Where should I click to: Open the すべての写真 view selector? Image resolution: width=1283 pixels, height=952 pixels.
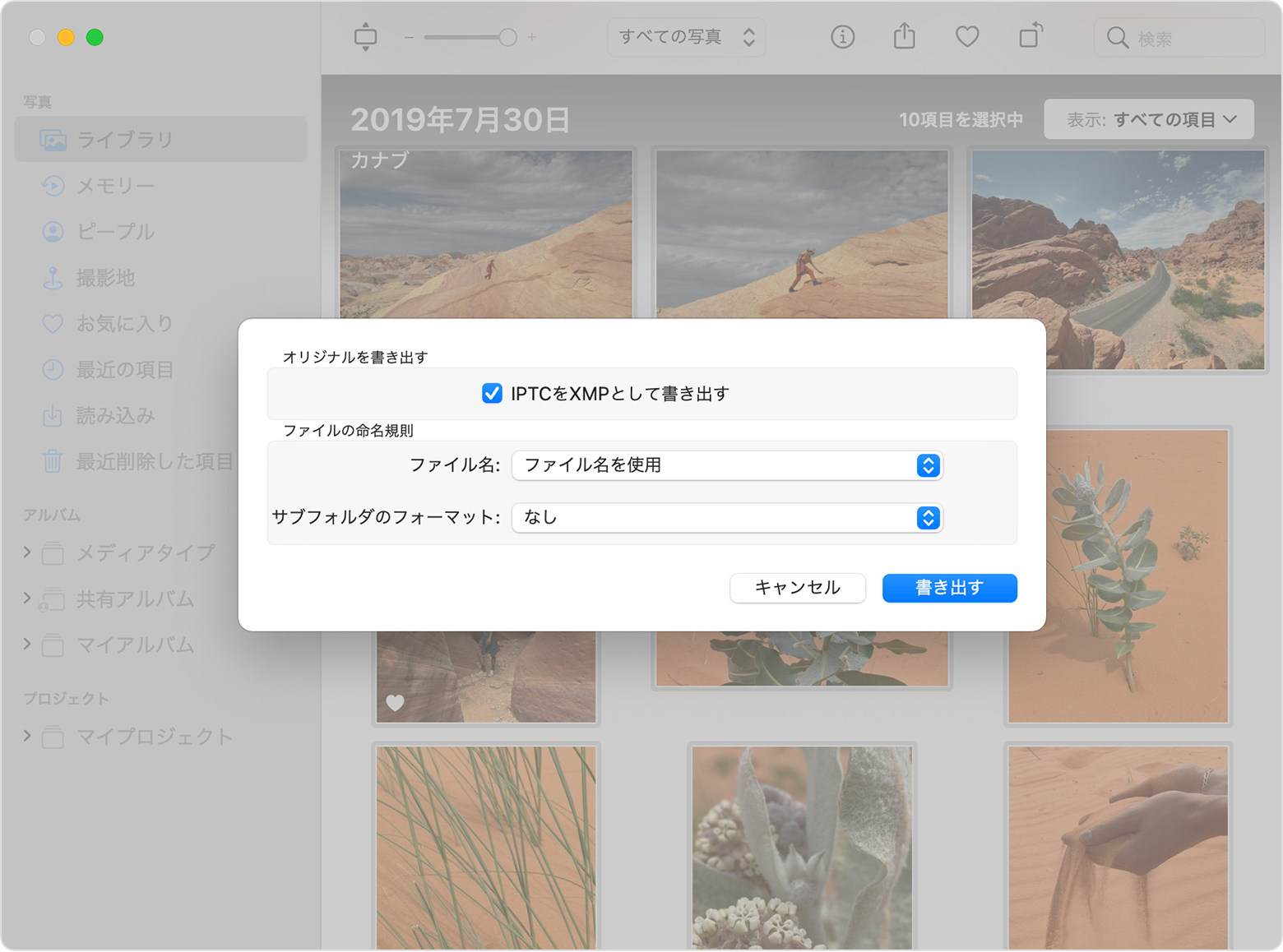point(686,37)
